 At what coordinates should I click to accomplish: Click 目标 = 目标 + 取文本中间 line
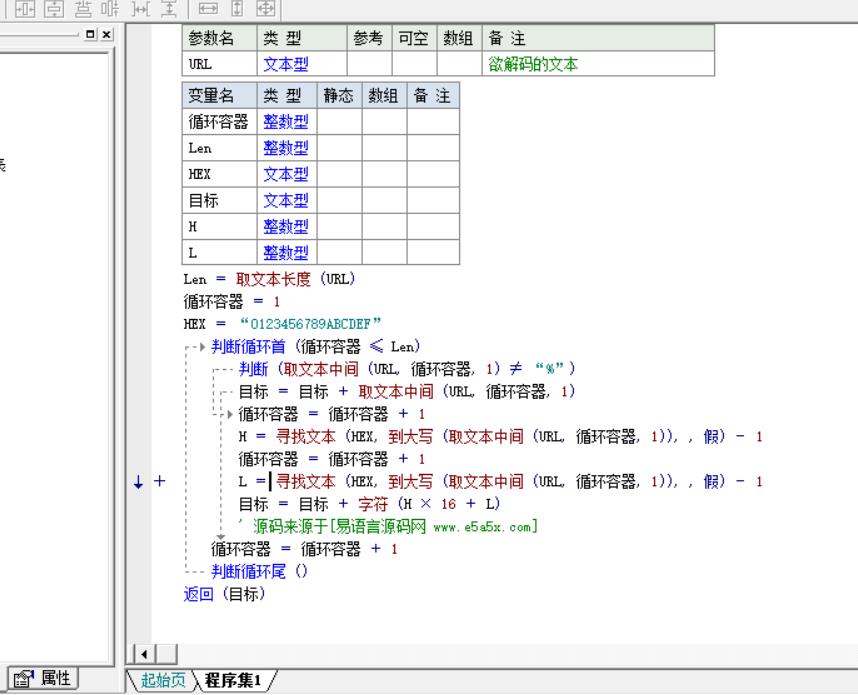(x=407, y=392)
